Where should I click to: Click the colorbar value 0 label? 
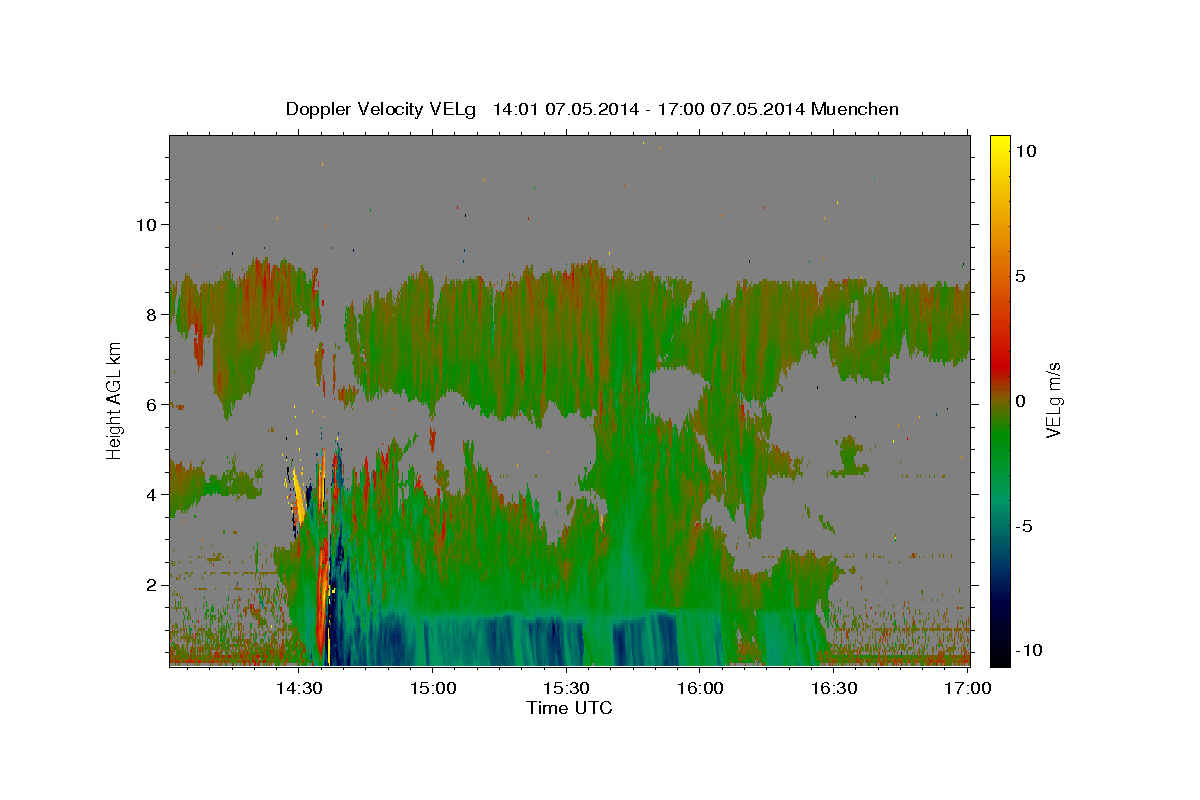tap(1021, 401)
